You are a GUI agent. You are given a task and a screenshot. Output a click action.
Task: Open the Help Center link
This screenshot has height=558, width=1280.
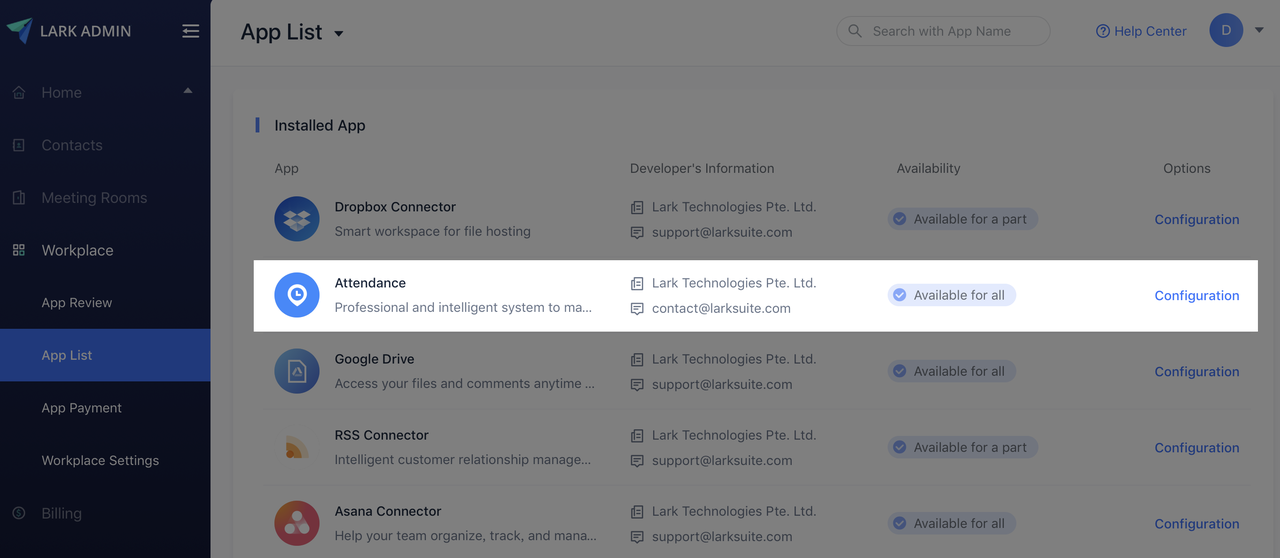[x=1141, y=31]
